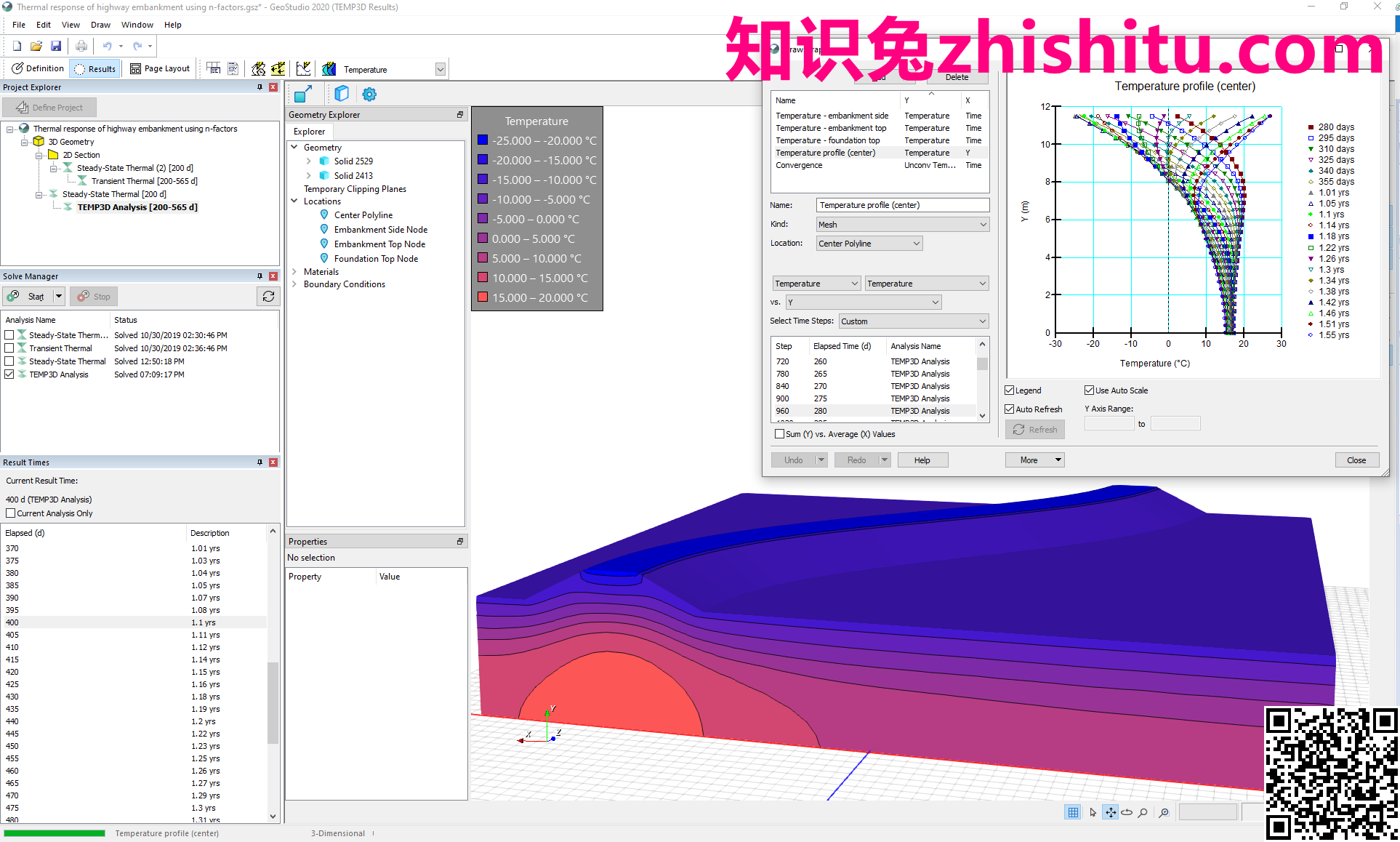The height and width of the screenshot is (842, 1400).
Task: Open the Kind Mesh dropdown
Action: click(x=903, y=225)
